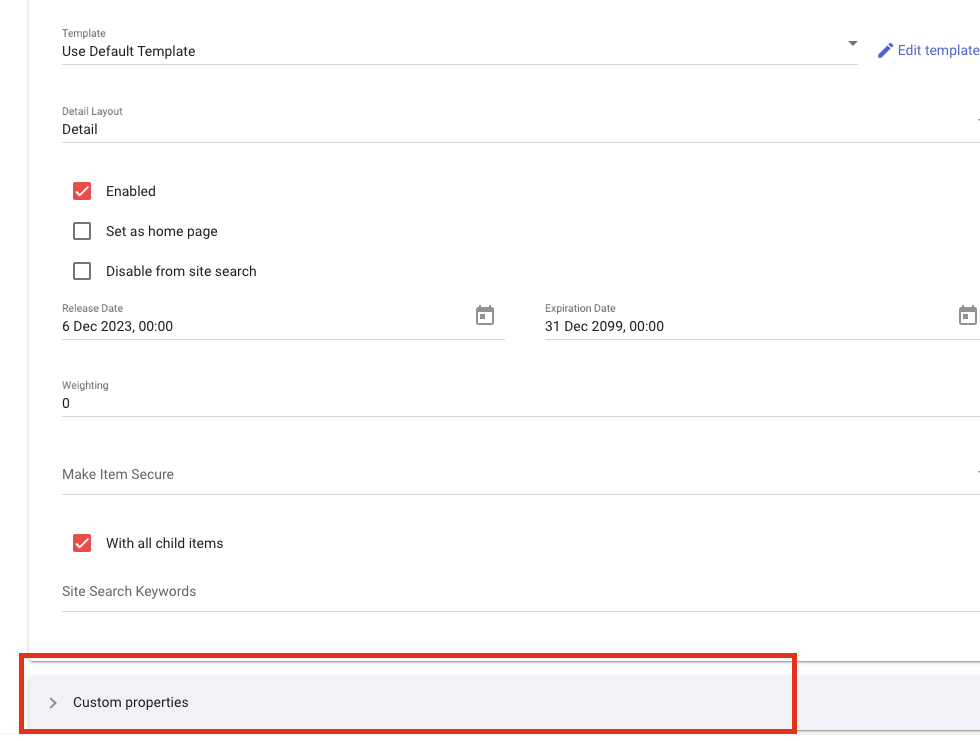The width and height of the screenshot is (980, 741).
Task: Click the With all child items label text
Action: pos(165,543)
